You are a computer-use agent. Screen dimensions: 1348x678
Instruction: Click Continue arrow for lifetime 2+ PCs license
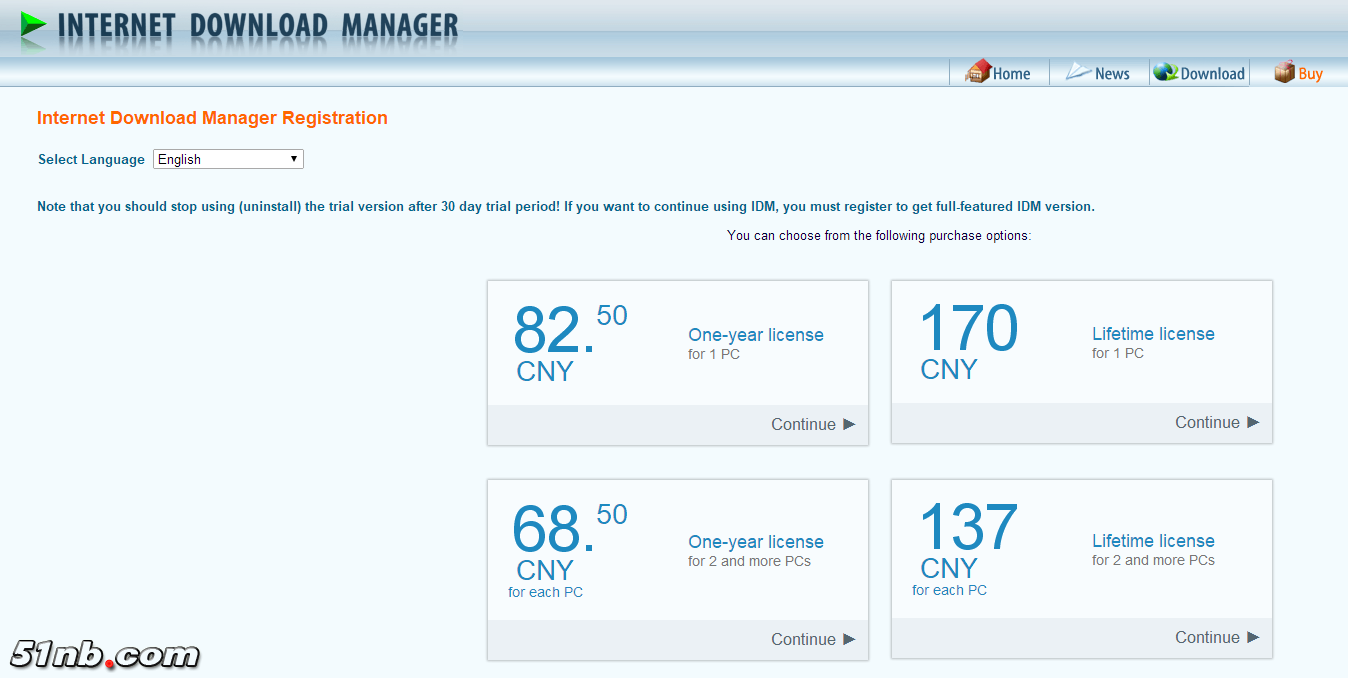(x=1253, y=637)
